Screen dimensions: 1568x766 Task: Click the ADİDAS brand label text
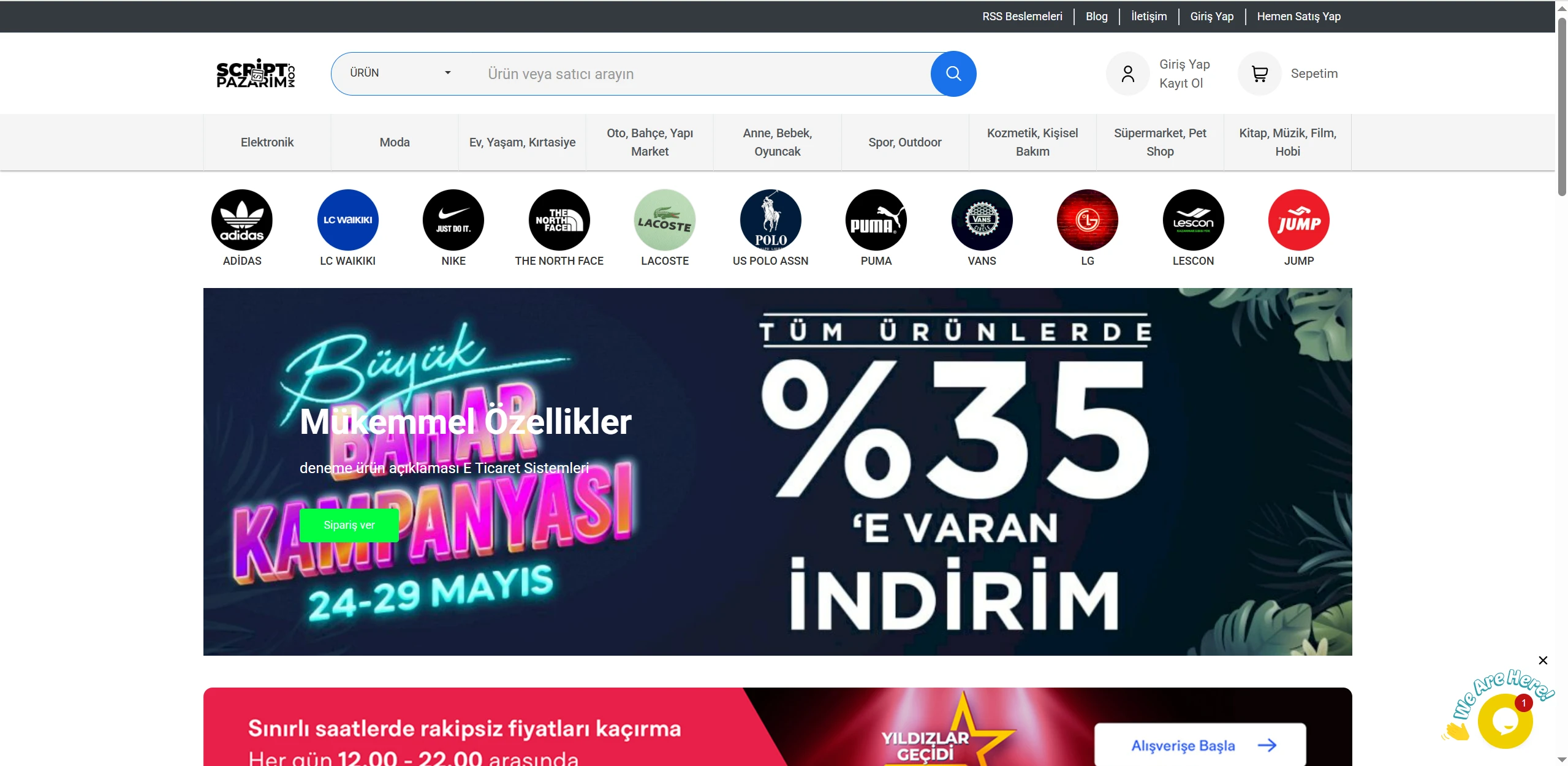(x=242, y=261)
